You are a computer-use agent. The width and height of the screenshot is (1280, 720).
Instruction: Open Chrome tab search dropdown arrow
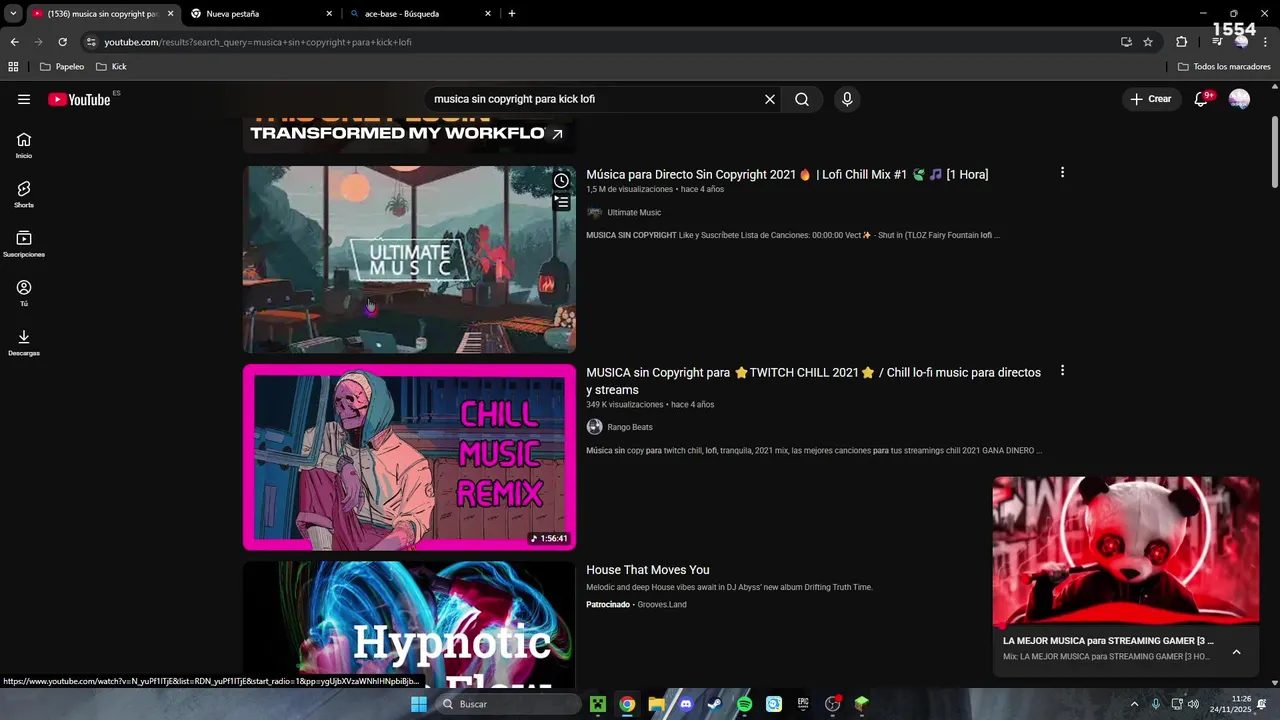pyautogui.click(x=13, y=14)
